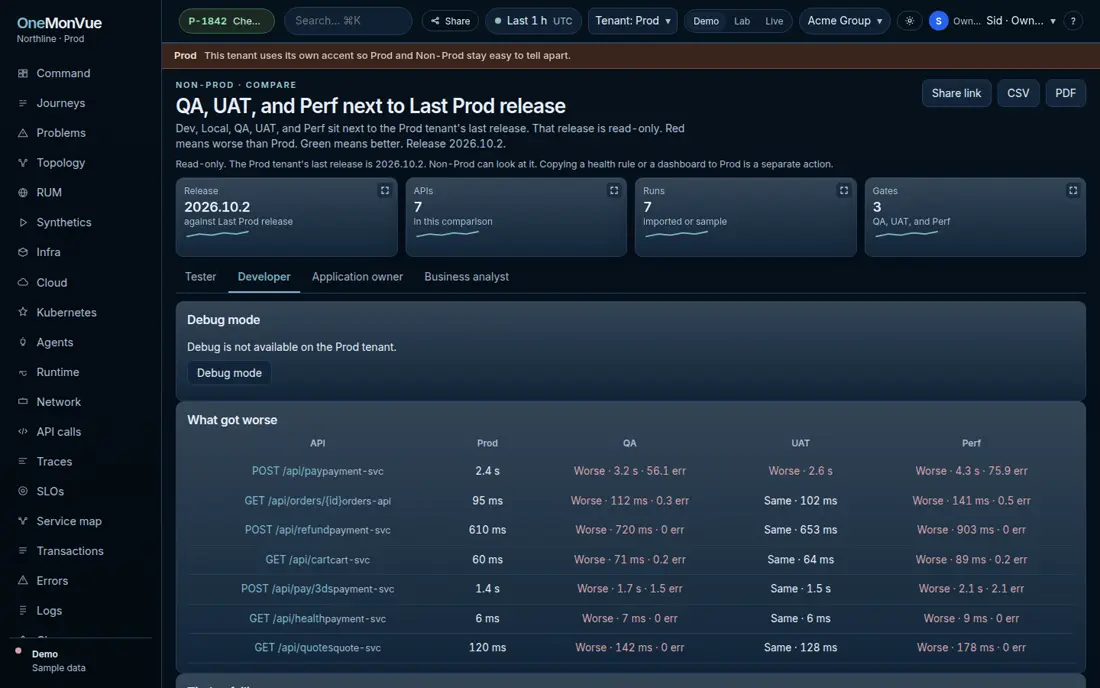Open the Traces sidebar icon

pyautogui.click(x=22, y=461)
